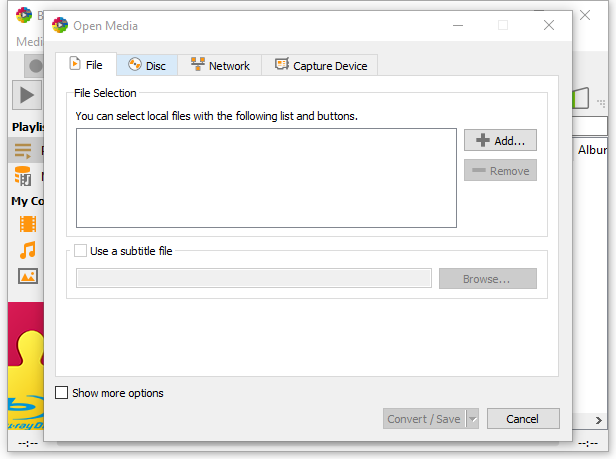Viewport: 616px width, 459px height.
Task: Click the play button in main window
Action: [x=26, y=96]
